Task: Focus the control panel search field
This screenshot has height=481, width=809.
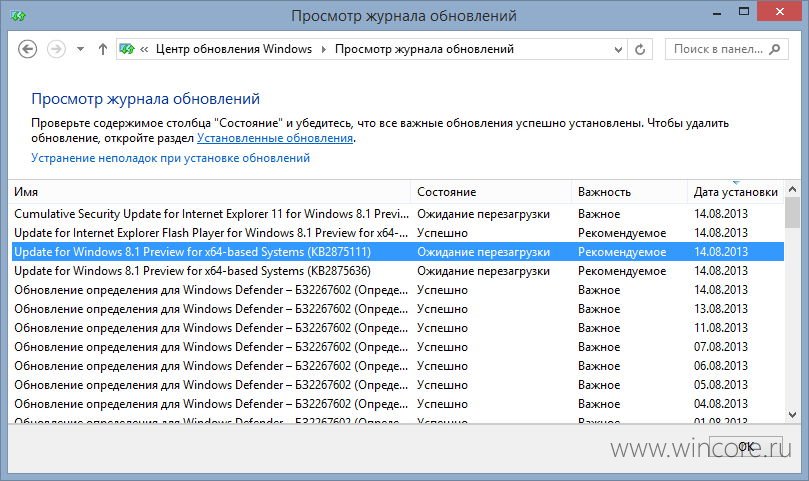Action: click(726, 50)
